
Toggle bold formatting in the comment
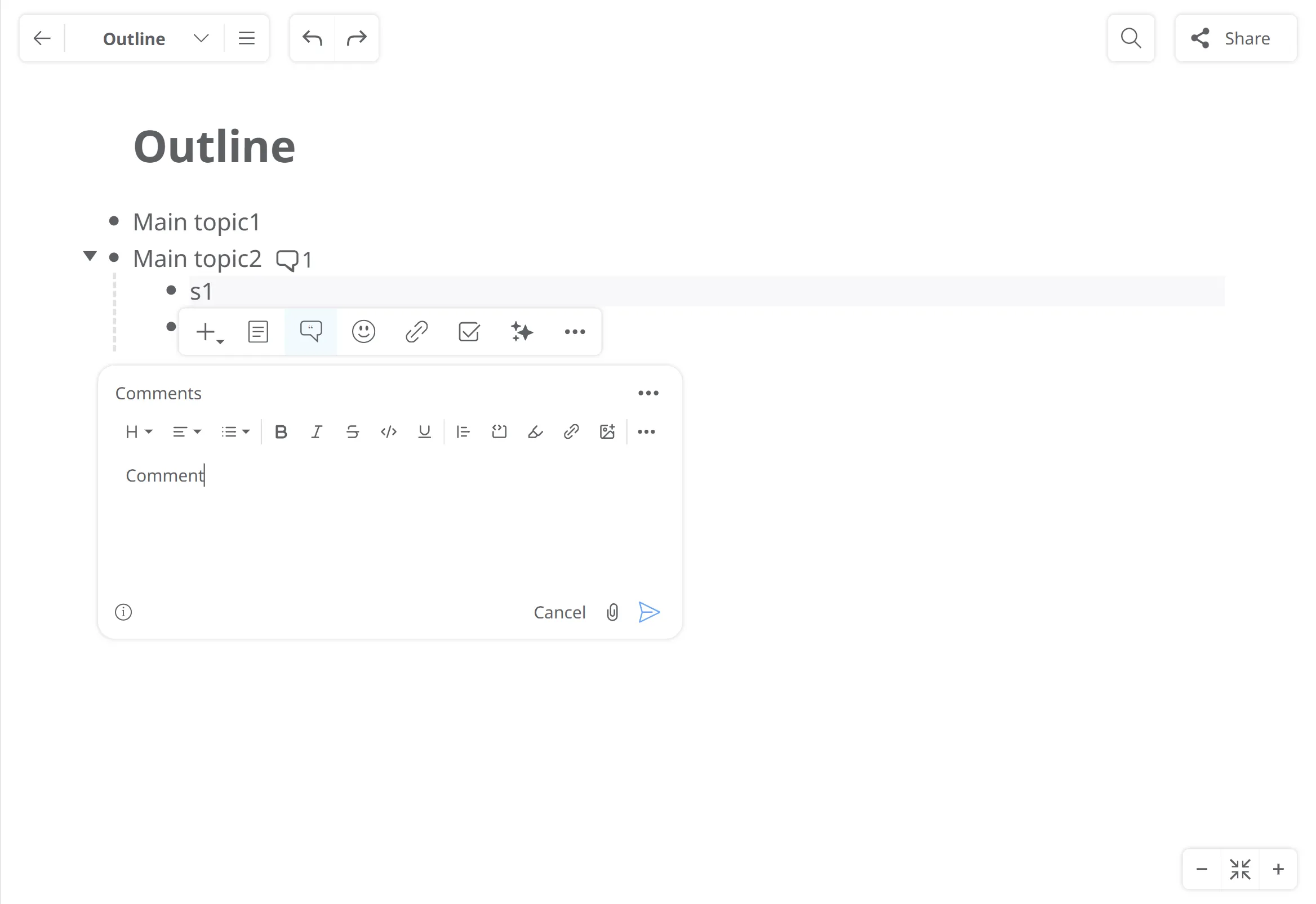tap(281, 432)
